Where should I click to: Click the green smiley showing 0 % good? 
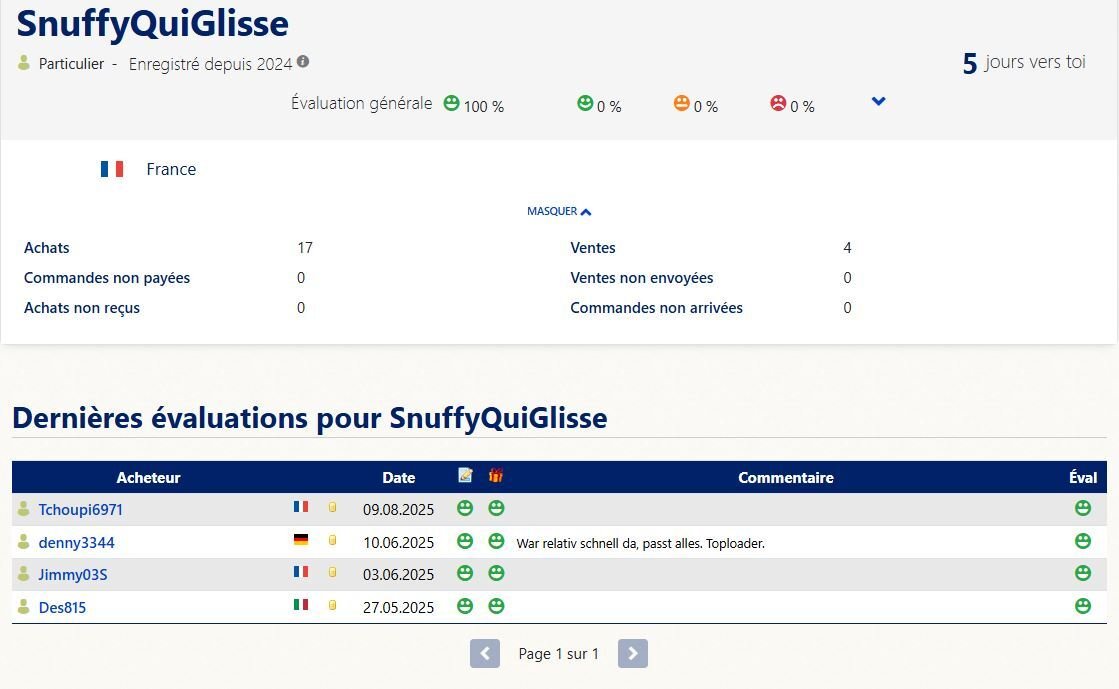585,103
